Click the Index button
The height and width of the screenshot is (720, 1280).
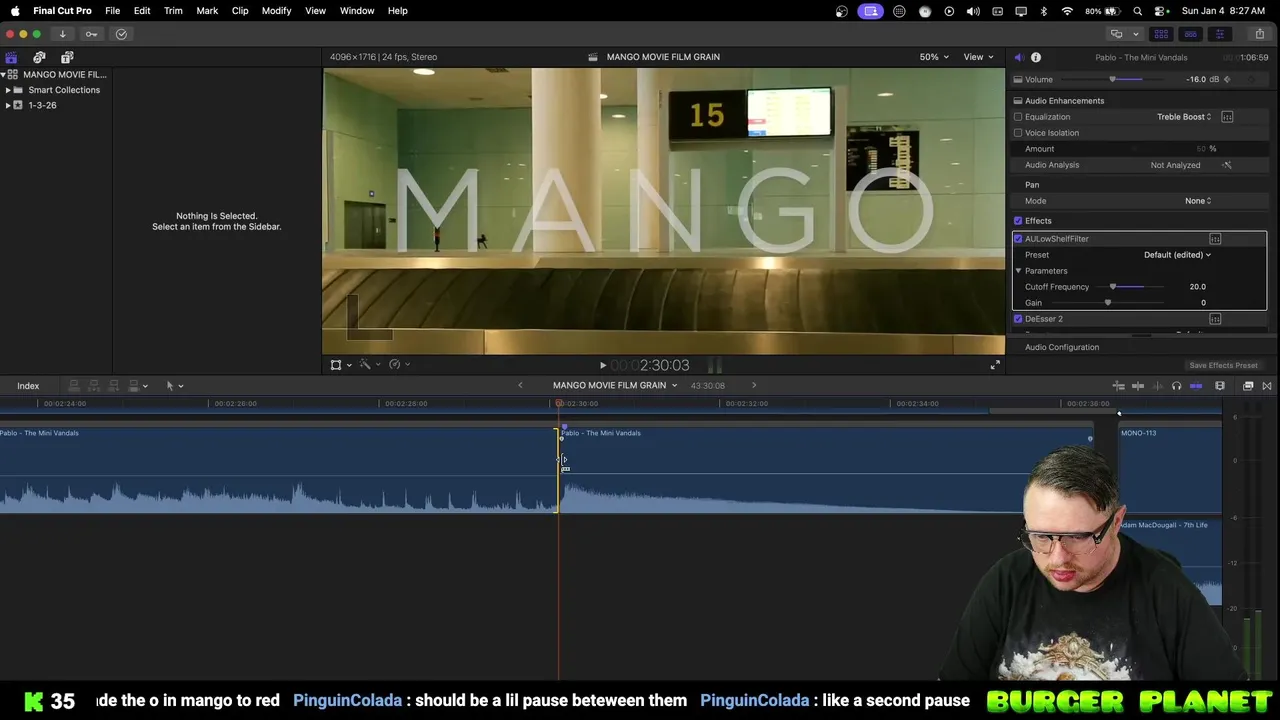(x=28, y=386)
